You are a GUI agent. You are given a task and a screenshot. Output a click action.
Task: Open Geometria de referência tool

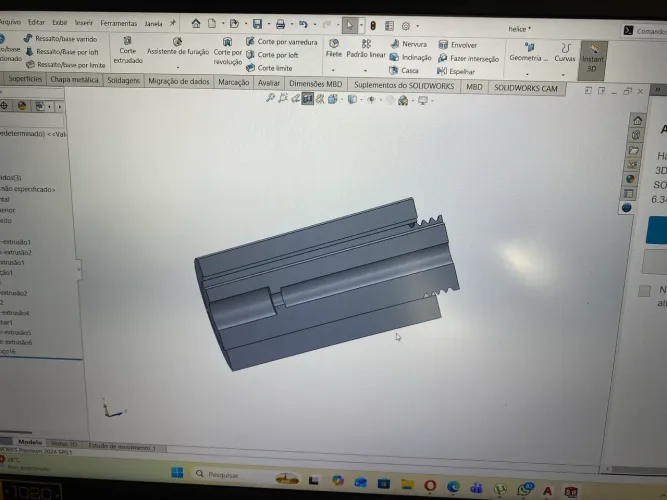point(529,52)
